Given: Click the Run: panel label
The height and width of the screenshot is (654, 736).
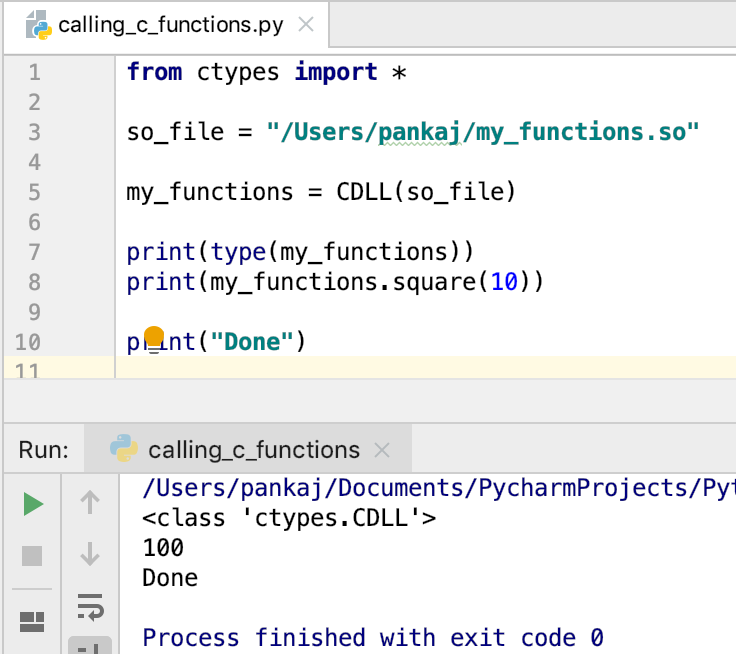Looking at the screenshot, I should coord(44,450).
